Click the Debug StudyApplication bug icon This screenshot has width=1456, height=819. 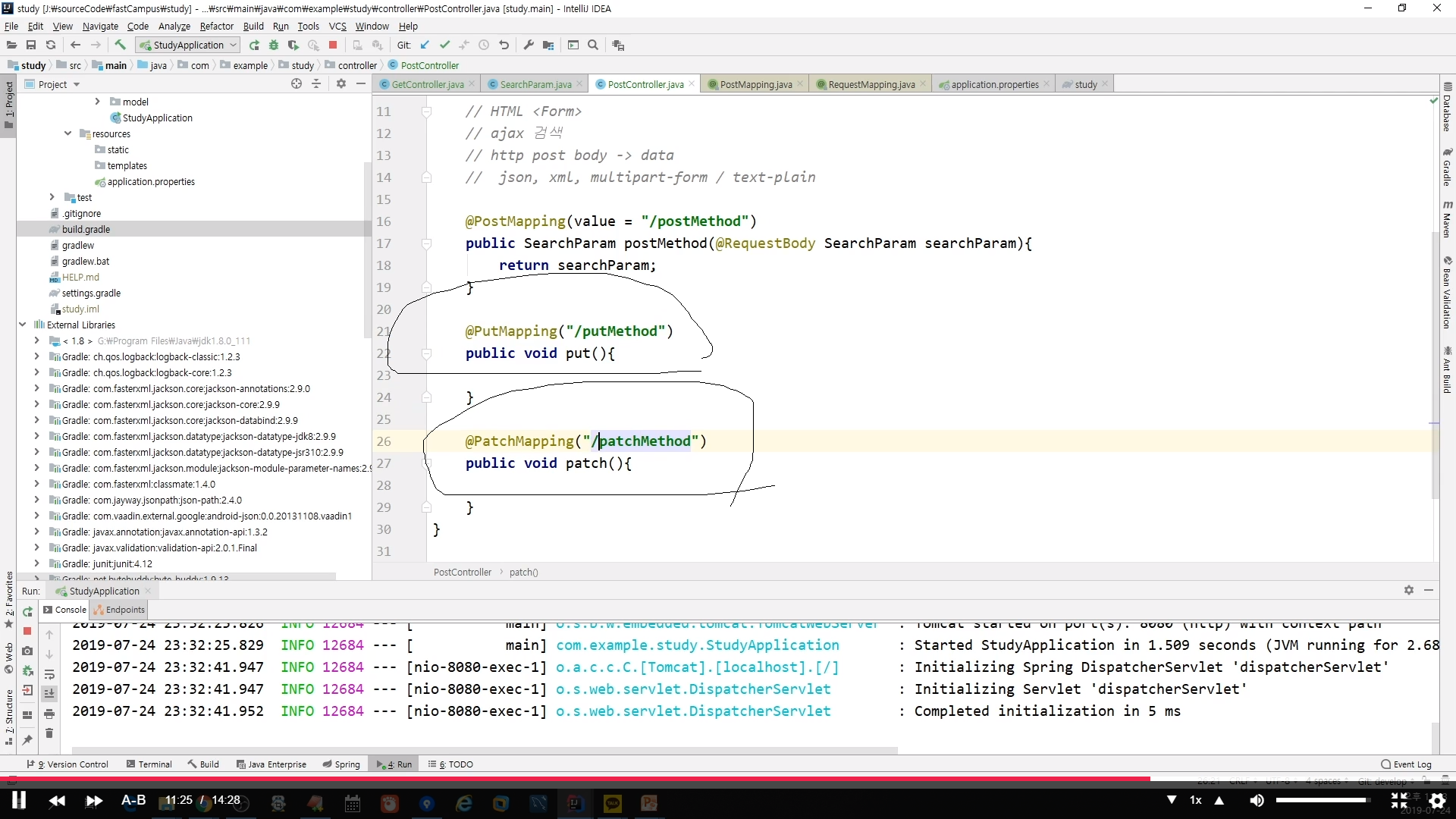274,45
